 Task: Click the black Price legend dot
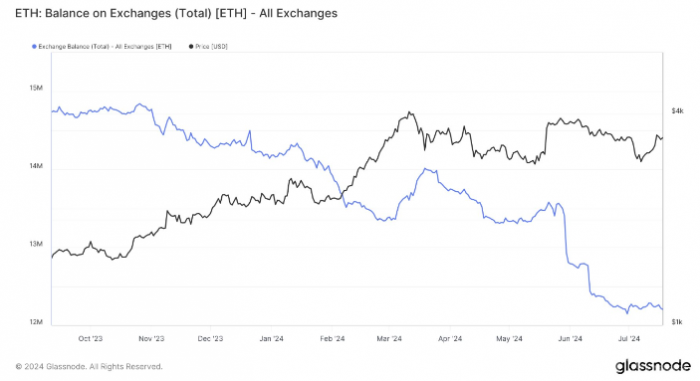point(191,46)
